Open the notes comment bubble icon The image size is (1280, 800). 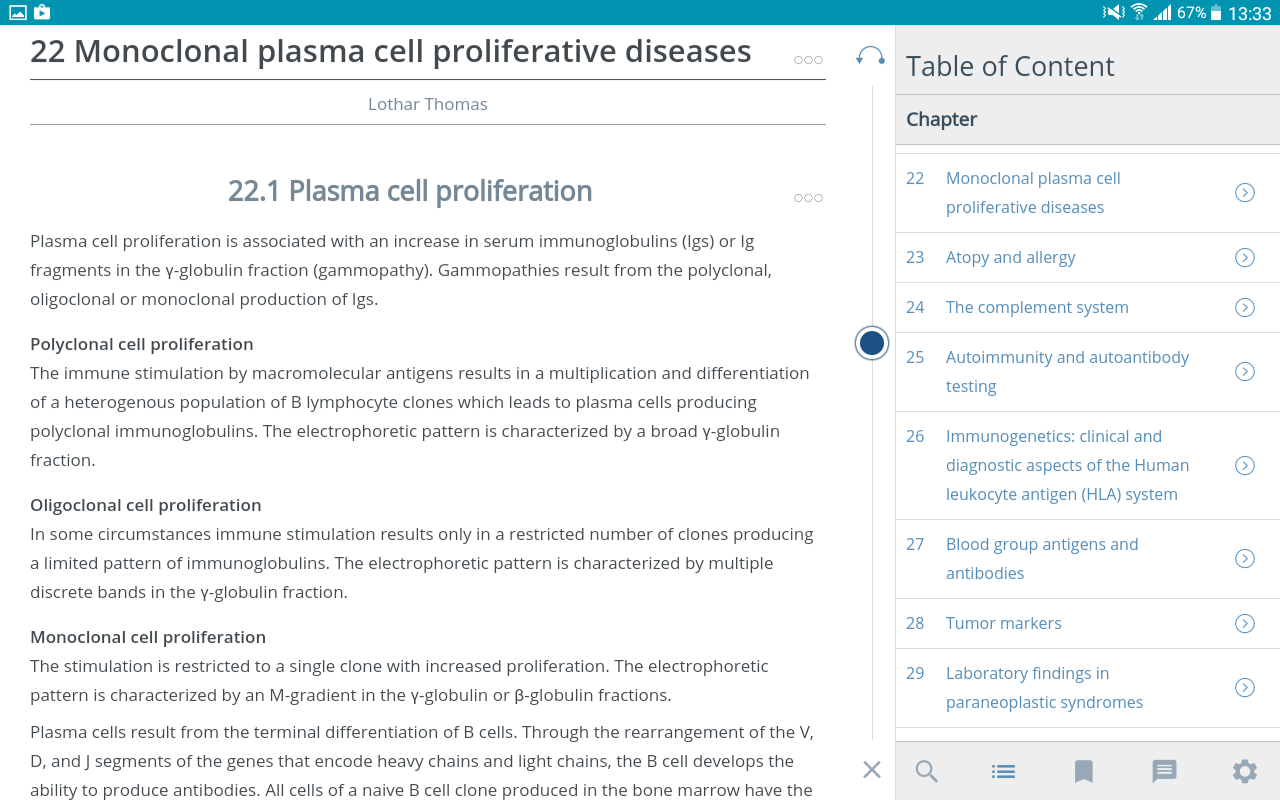(x=1164, y=771)
